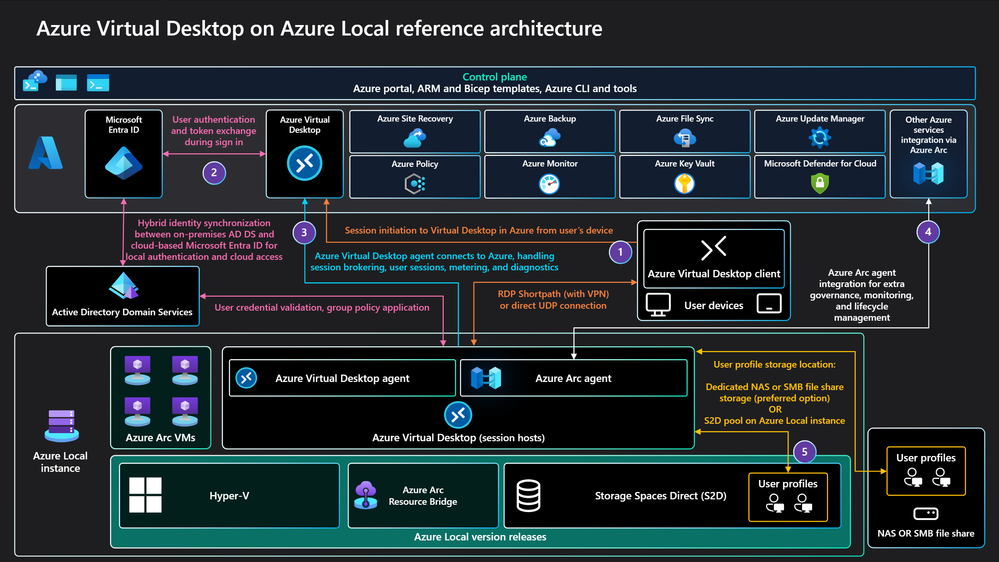
Task: Click 'Other Azure services integration via Azure Arc' text
Action: point(928,135)
